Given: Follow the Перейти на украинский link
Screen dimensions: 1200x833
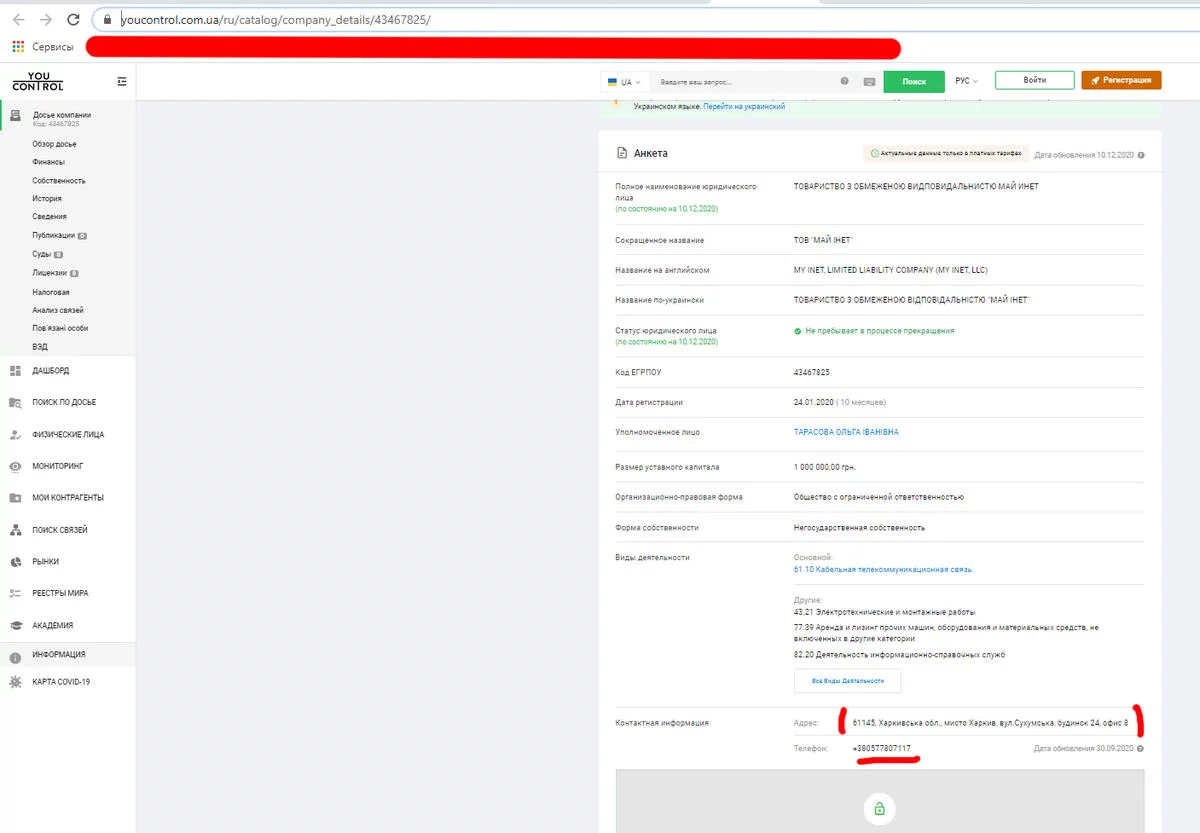Looking at the screenshot, I should (744, 106).
